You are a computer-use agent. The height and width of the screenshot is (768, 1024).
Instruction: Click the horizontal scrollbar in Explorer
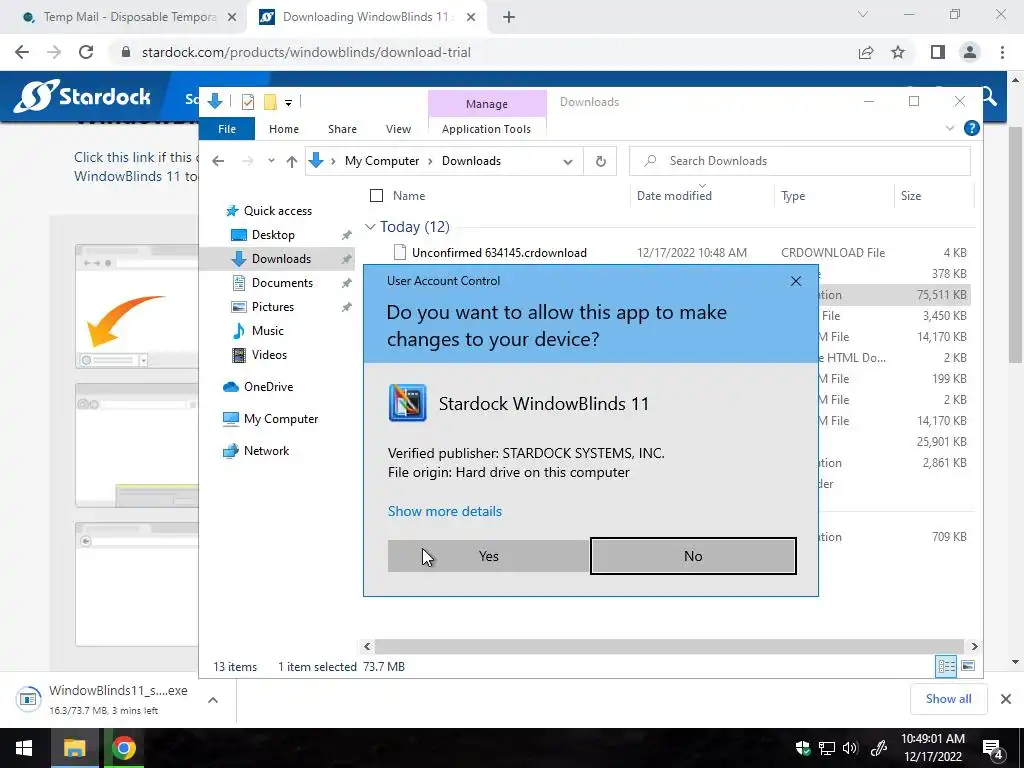[669, 646]
